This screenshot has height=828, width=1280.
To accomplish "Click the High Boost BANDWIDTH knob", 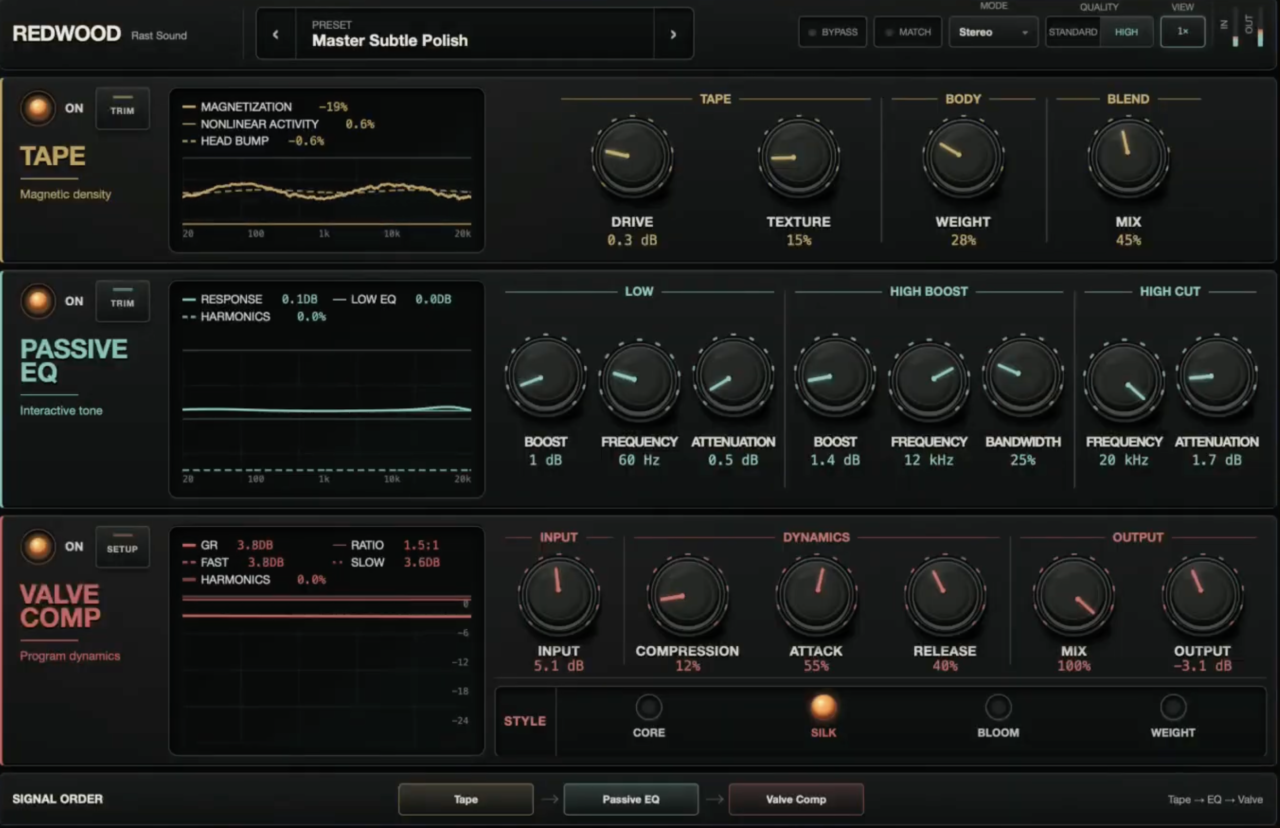I will point(1023,377).
